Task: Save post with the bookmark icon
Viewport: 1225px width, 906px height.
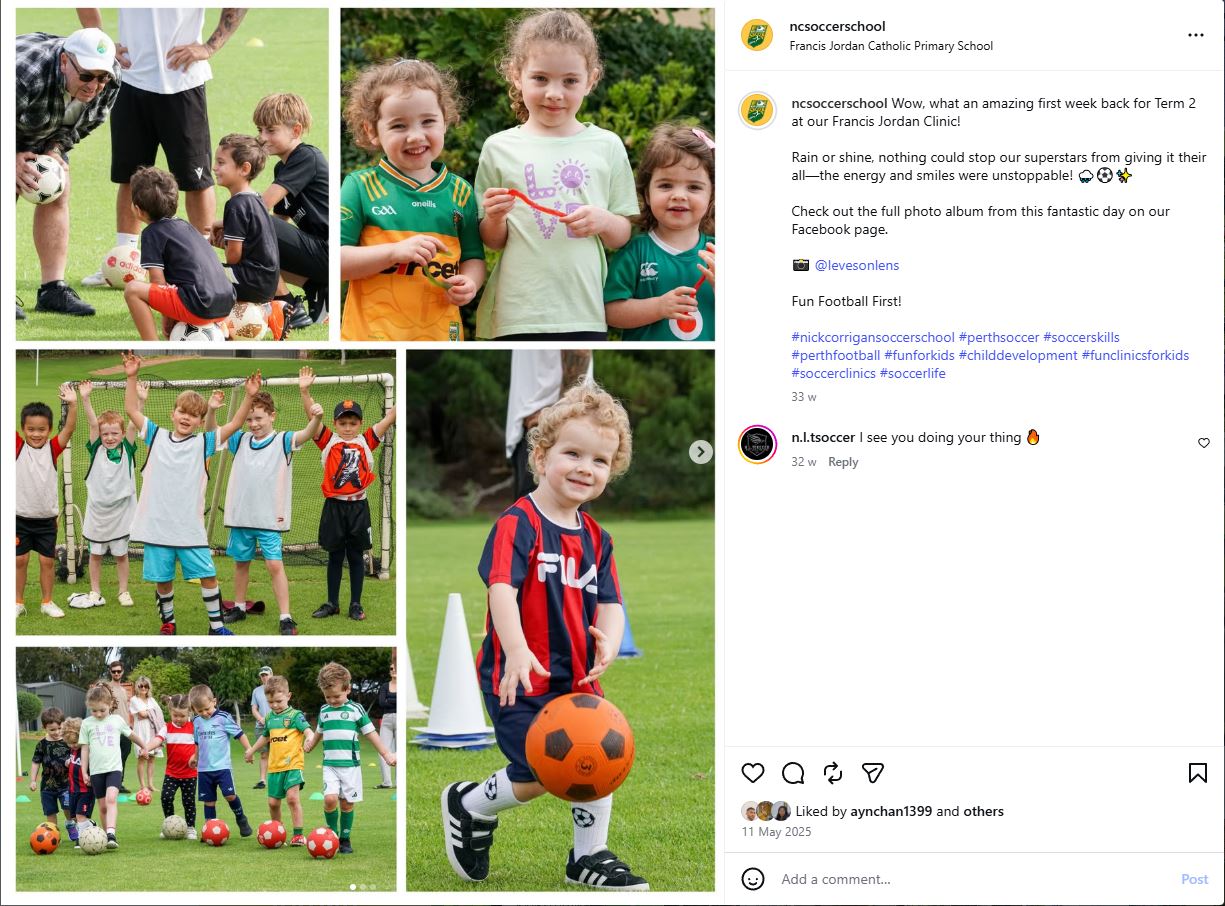Action: point(1197,773)
